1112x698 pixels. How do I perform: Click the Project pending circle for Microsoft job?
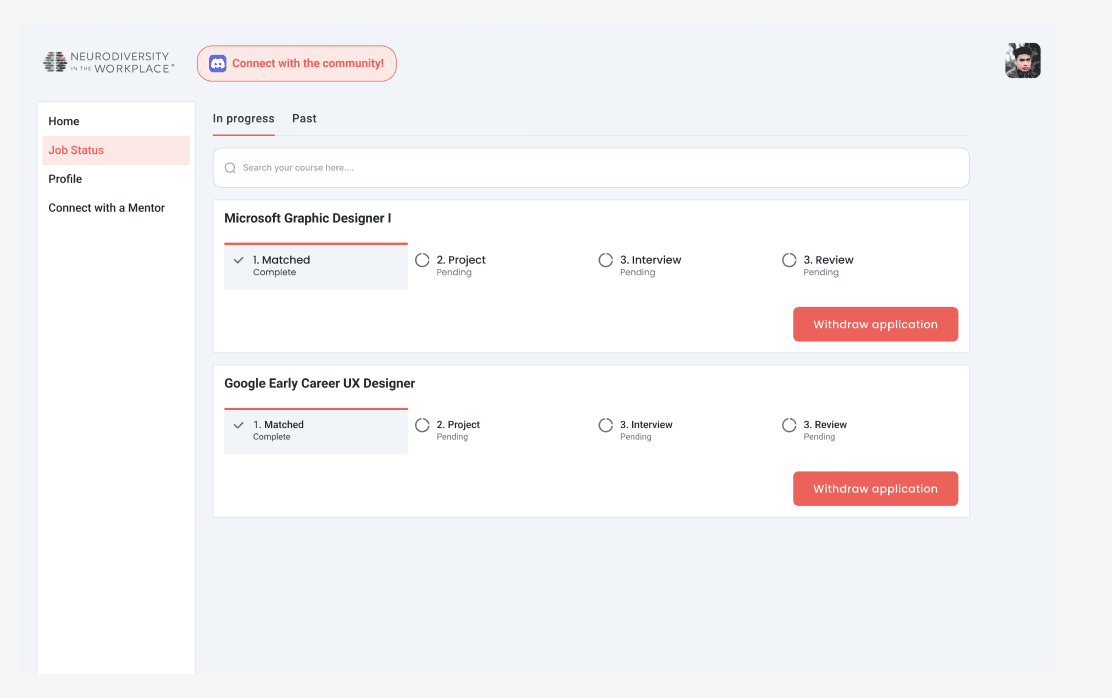tap(423, 260)
